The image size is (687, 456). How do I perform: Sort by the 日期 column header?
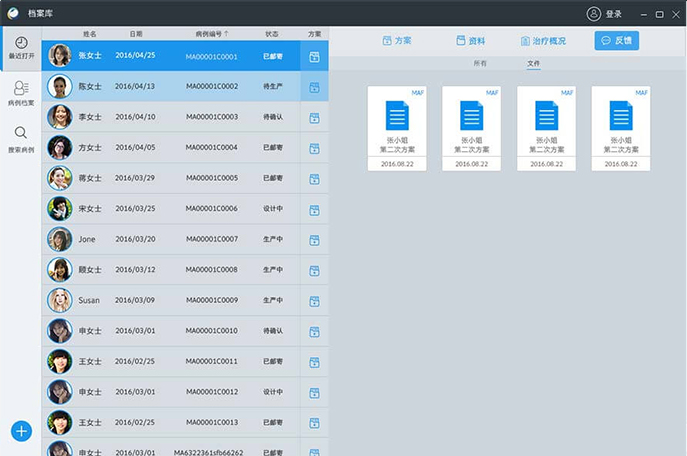(x=136, y=34)
